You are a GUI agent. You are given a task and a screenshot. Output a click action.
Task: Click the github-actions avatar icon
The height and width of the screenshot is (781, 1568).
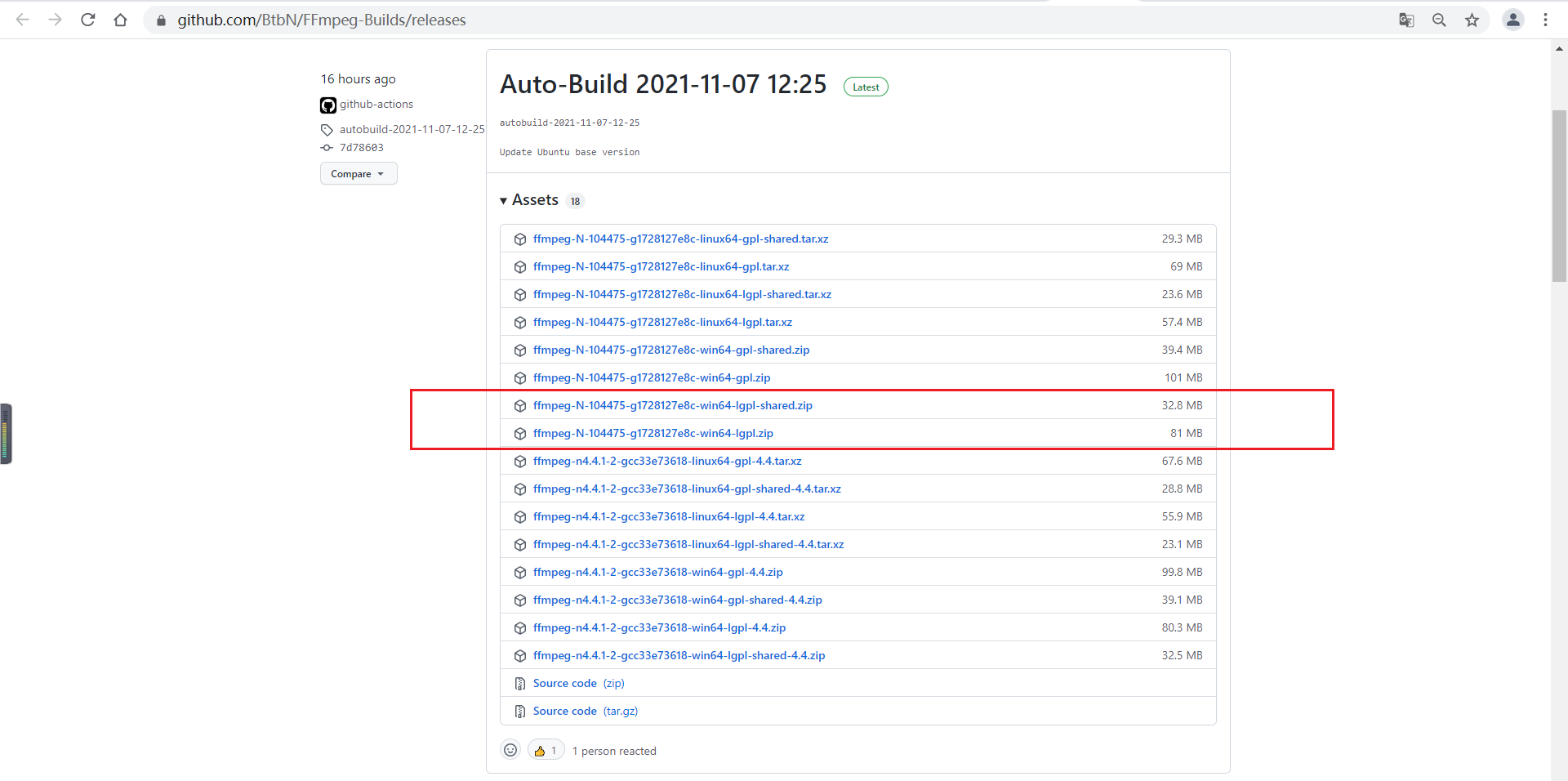328,105
